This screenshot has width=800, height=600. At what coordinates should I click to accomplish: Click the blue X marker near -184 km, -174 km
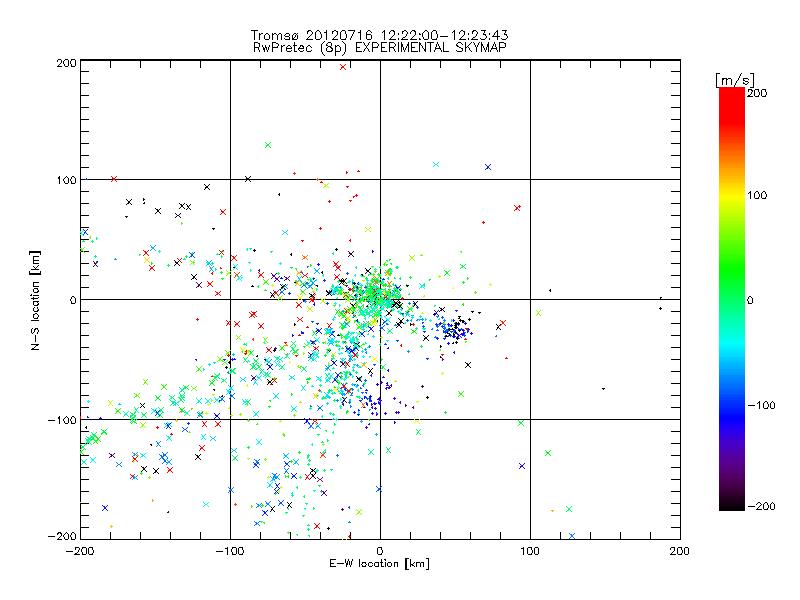105,508
